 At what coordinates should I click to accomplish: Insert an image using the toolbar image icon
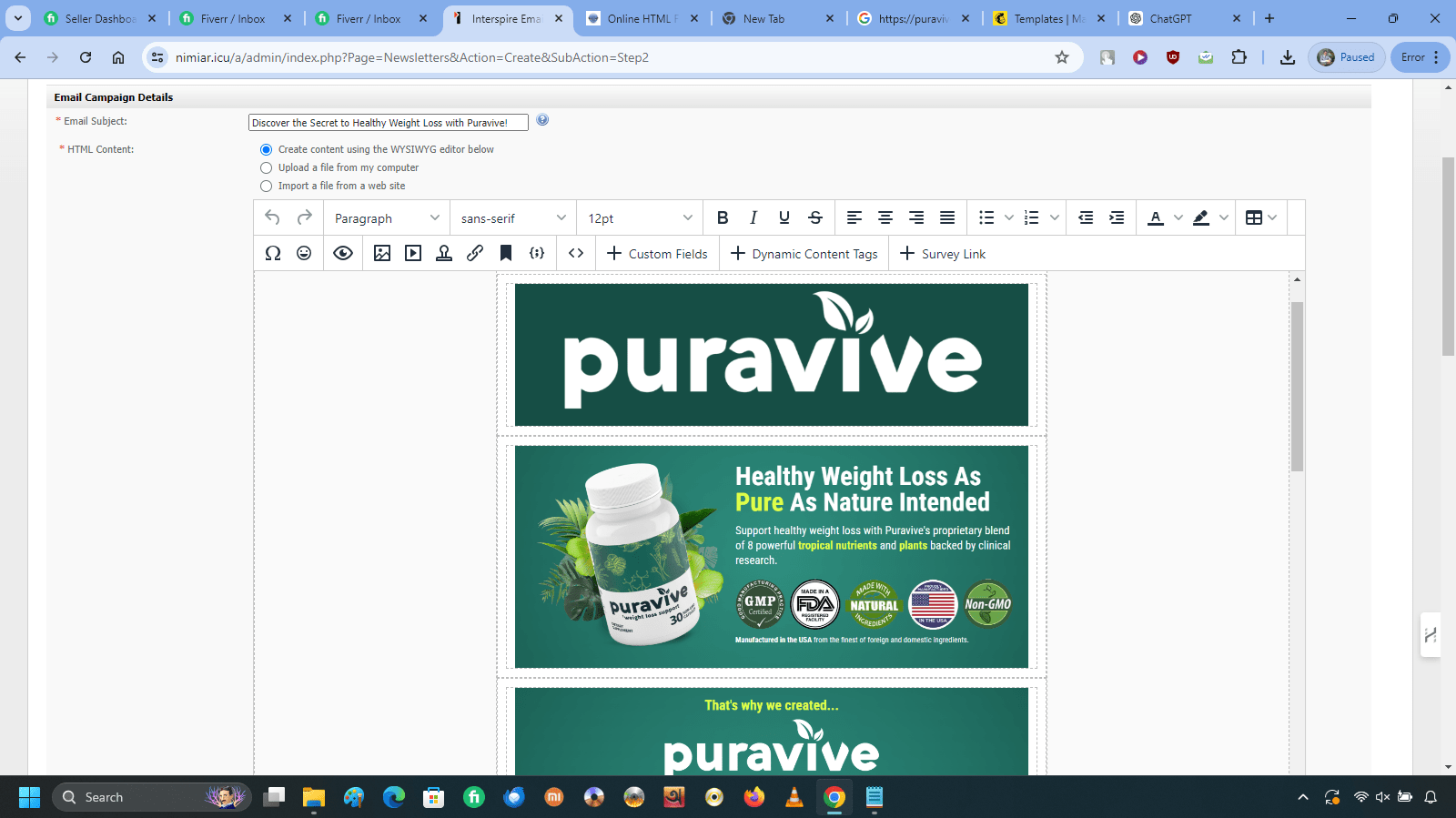click(382, 253)
